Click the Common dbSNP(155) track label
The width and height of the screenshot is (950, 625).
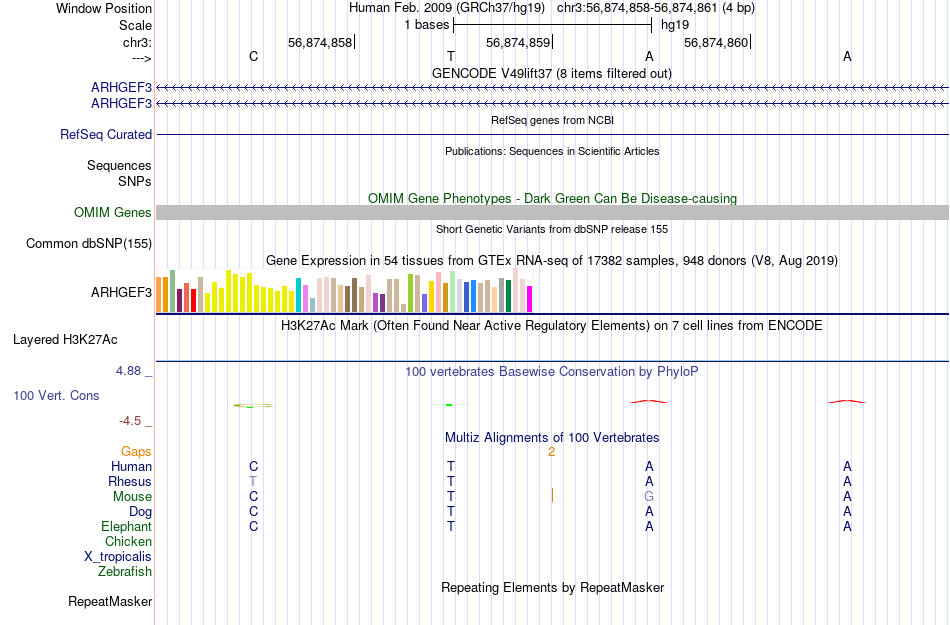coord(89,243)
